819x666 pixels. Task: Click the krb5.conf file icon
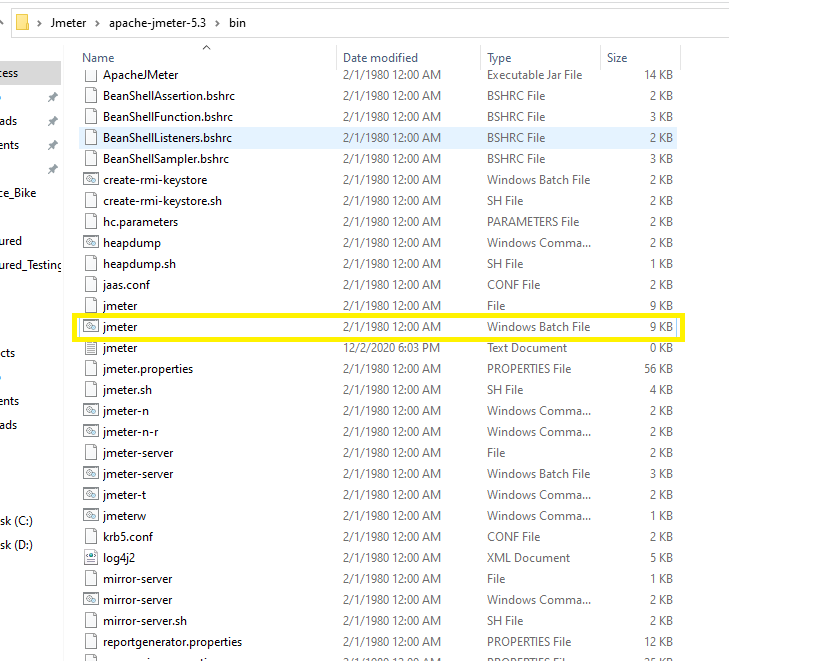tap(91, 536)
